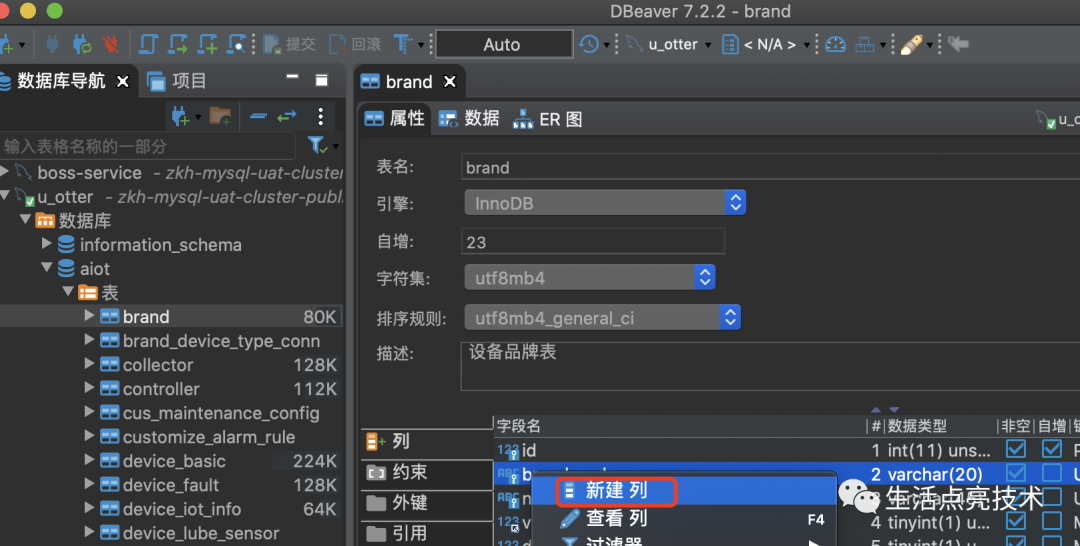Click the red Disconnect plug icon
Screen dimensions: 1080x546
110,44
